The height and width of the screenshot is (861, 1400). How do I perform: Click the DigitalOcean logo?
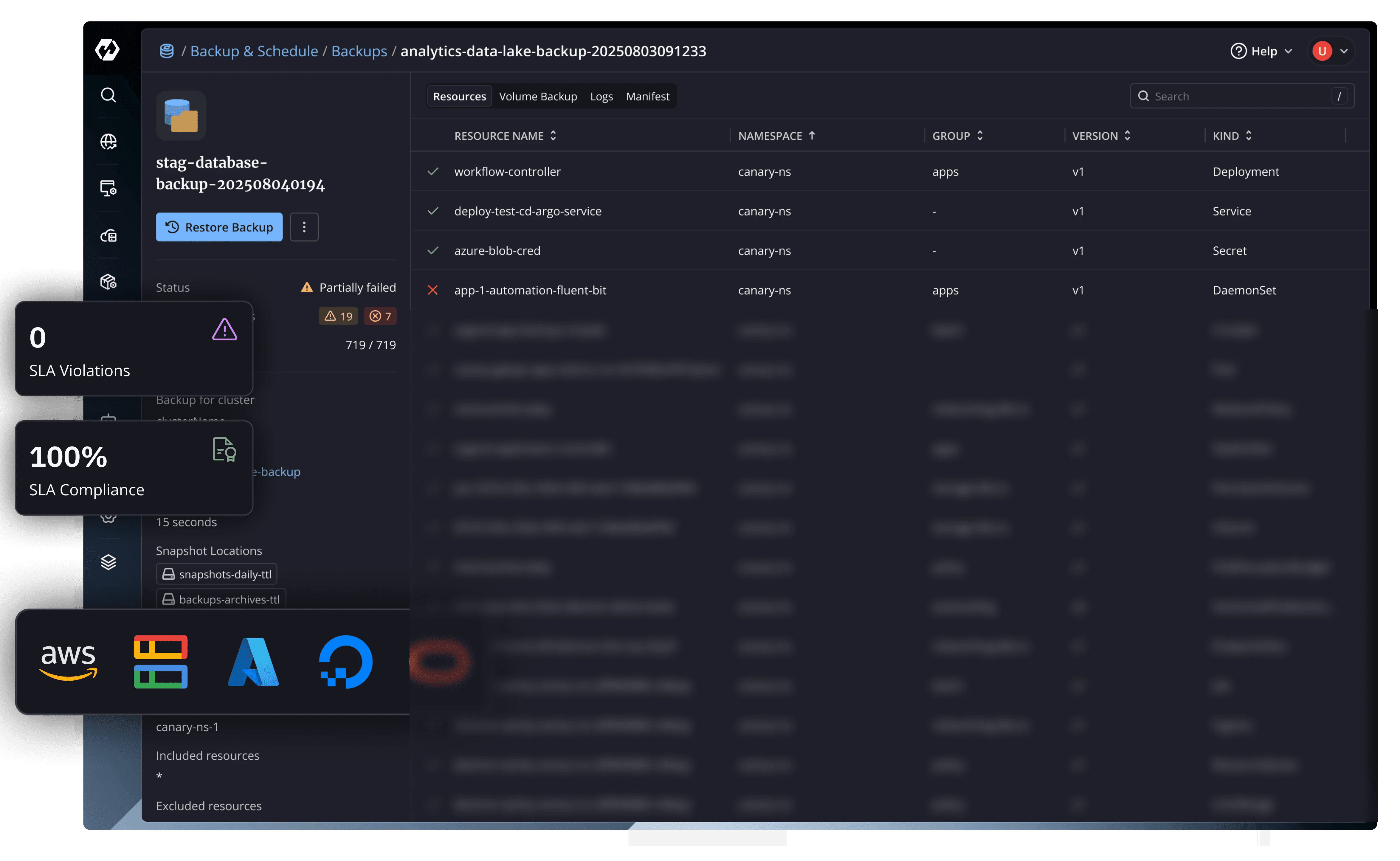click(x=345, y=662)
